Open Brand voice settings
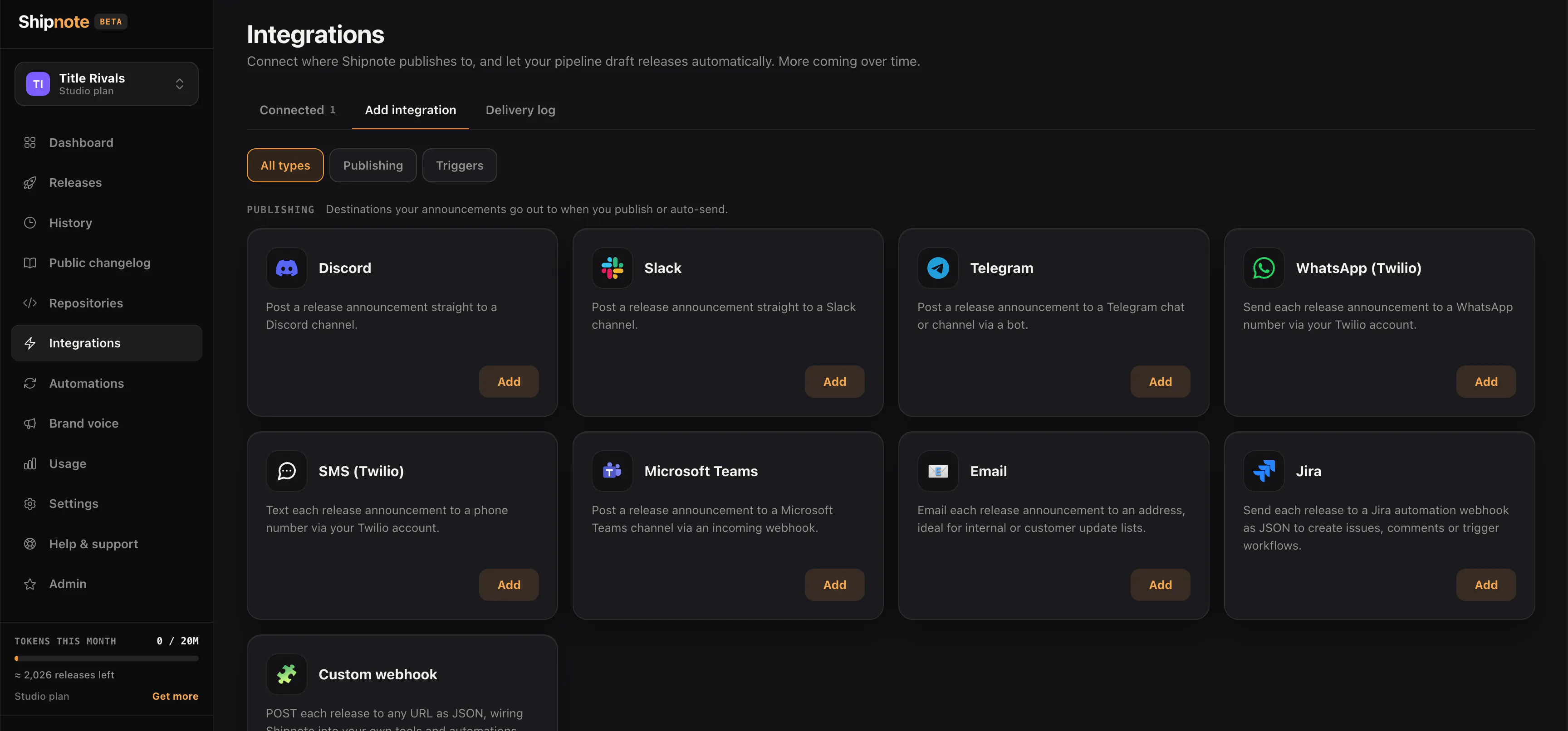The height and width of the screenshot is (731, 1568). coord(107,423)
